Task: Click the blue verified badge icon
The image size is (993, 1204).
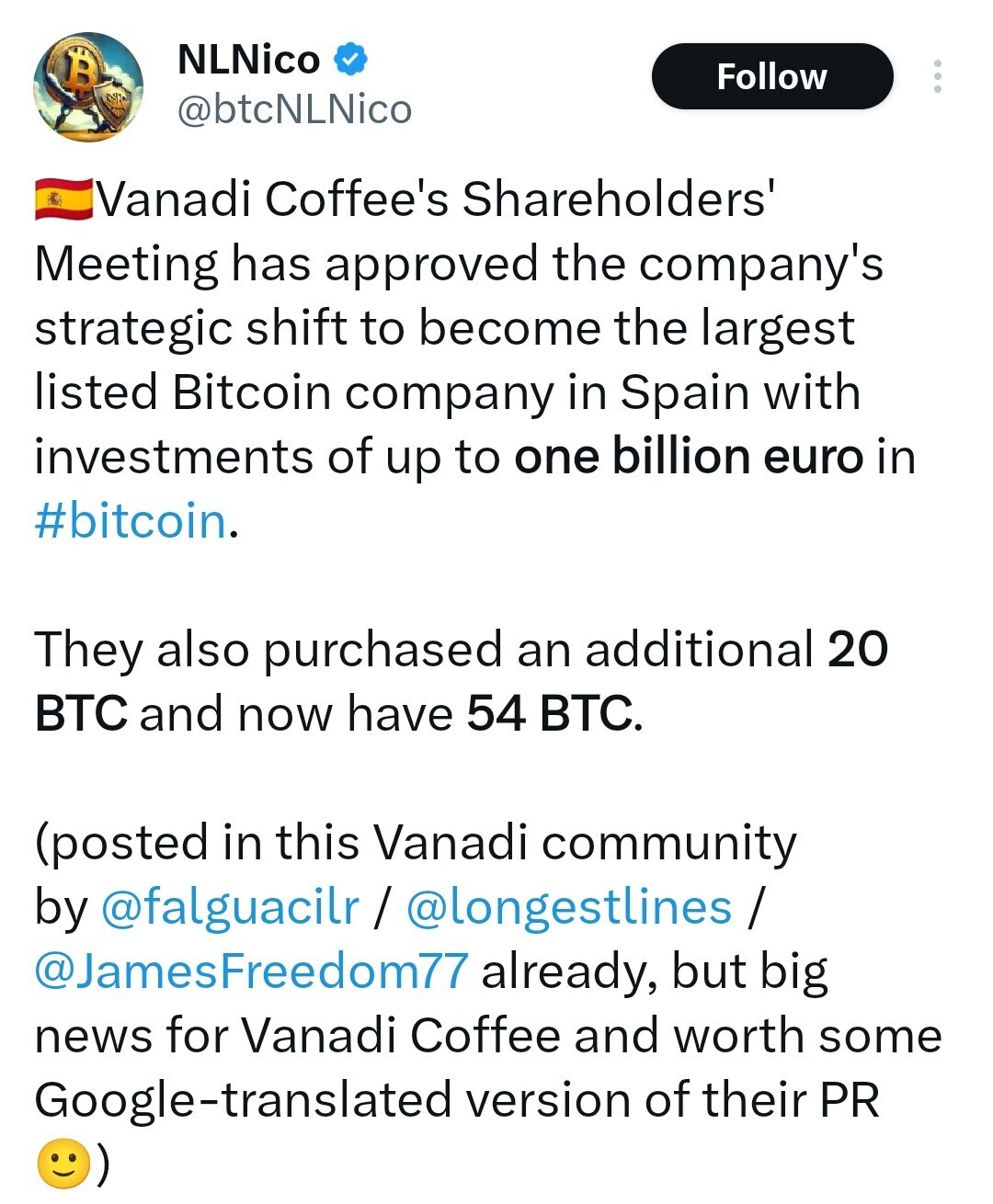Action: coord(350,60)
